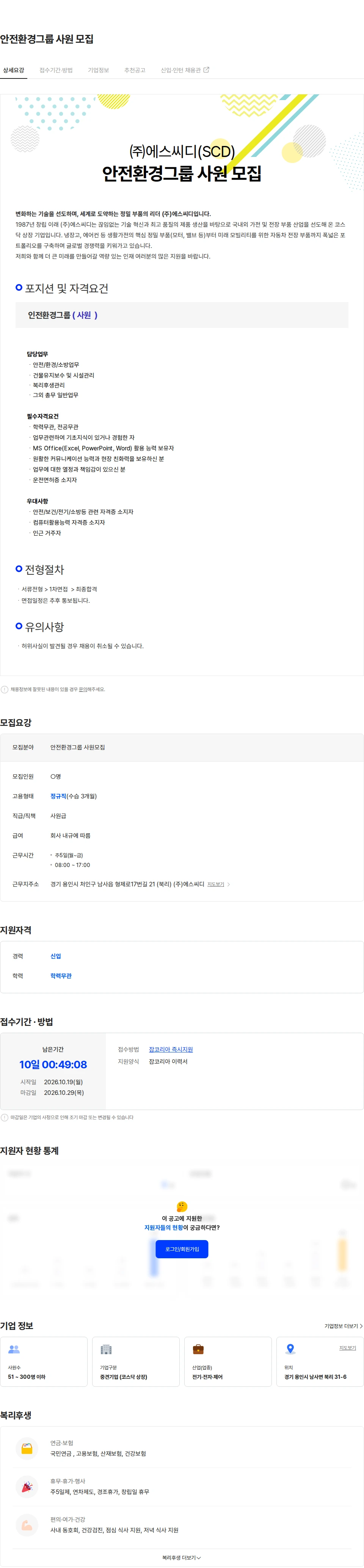Select the 상세요강 tab
Image resolution: width=364 pixels, height=1568 pixels.
(13, 70)
